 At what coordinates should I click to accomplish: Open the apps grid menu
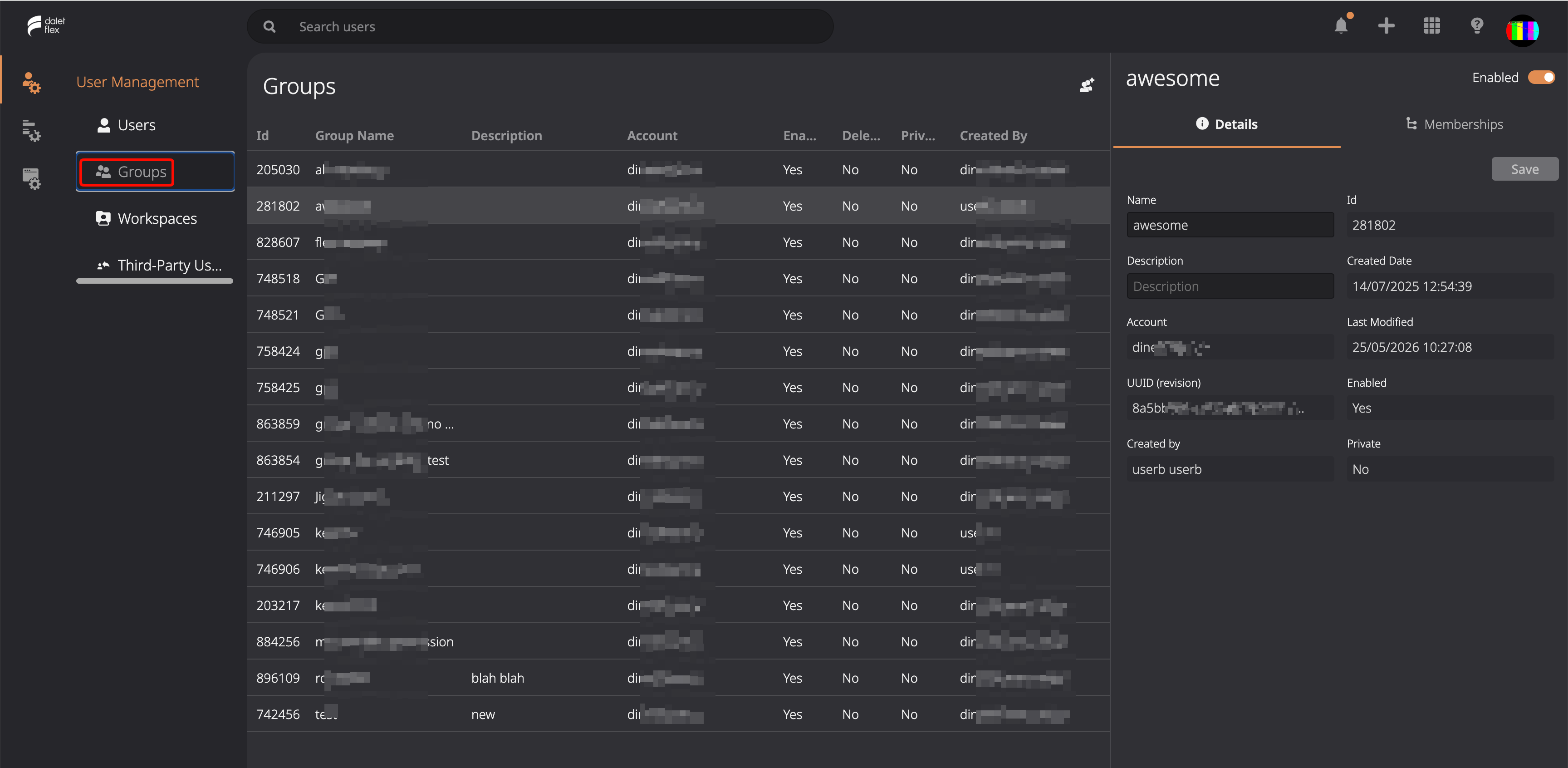1431,25
